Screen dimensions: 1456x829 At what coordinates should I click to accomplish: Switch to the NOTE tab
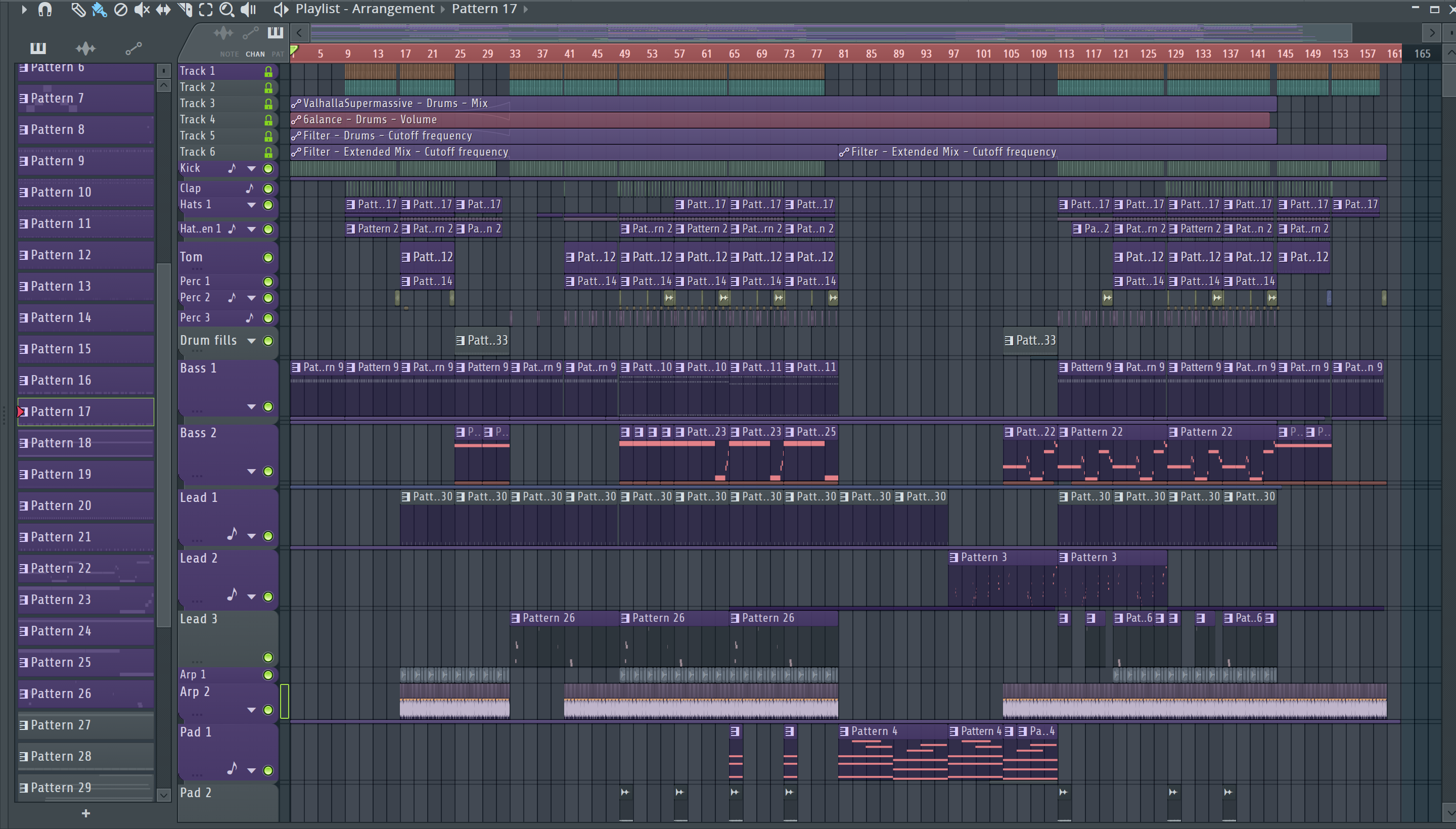point(230,54)
